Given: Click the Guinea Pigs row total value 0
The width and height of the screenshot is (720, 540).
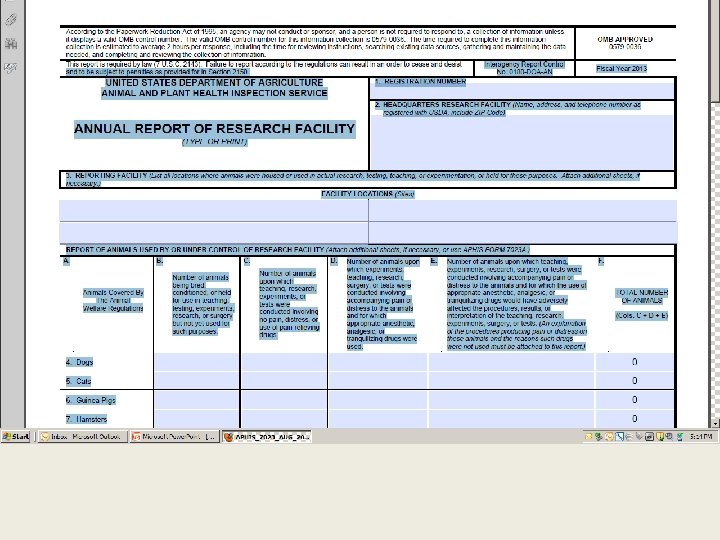Looking at the screenshot, I should coord(635,400).
